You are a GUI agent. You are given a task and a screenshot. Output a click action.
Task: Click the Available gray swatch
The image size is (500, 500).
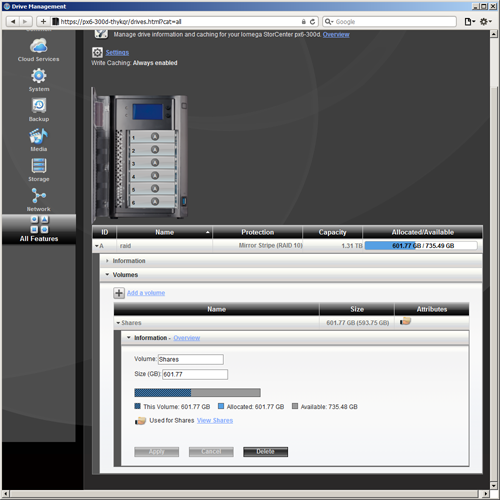295,406
